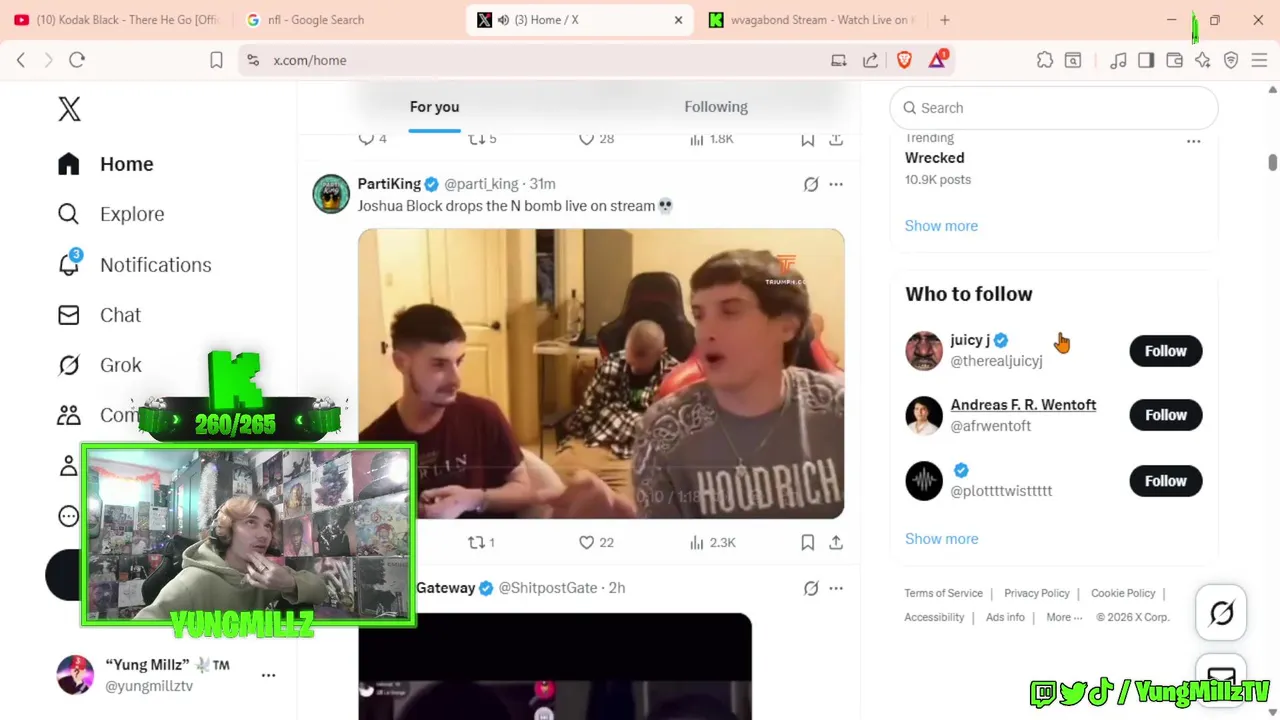The height and width of the screenshot is (720, 1280).
Task: Open Notifications with 3 badge
Action: (135, 264)
